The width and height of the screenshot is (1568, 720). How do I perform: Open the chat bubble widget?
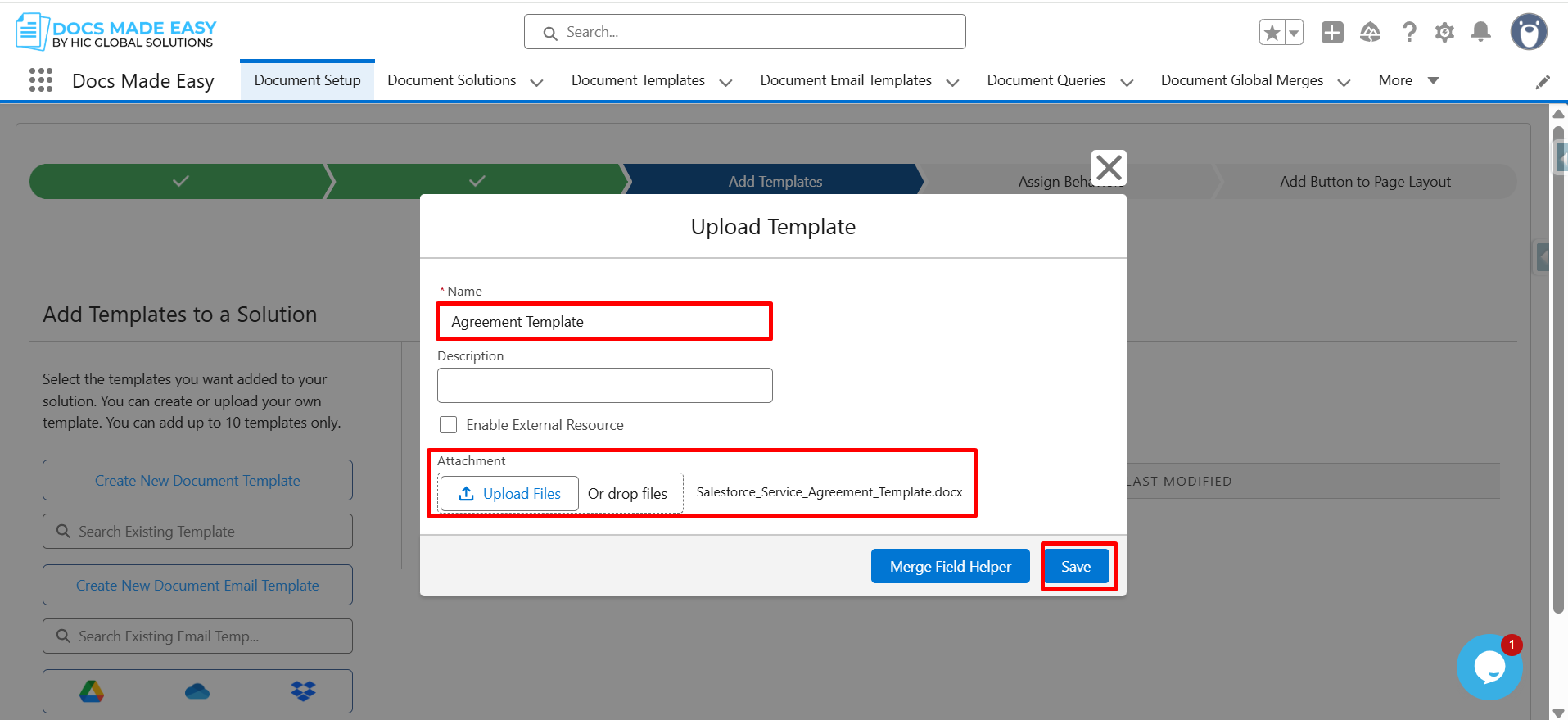1489,668
